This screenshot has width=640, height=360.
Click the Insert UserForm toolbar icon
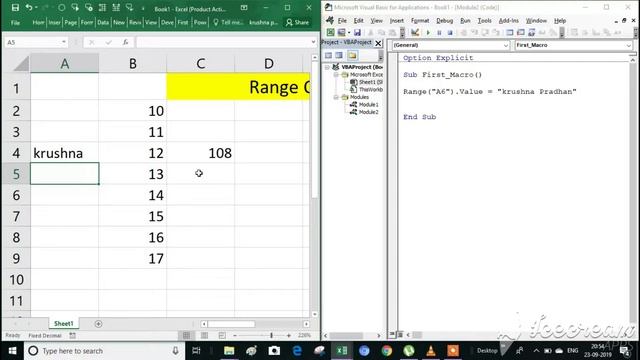pyautogui.click(x=341, y=32)
